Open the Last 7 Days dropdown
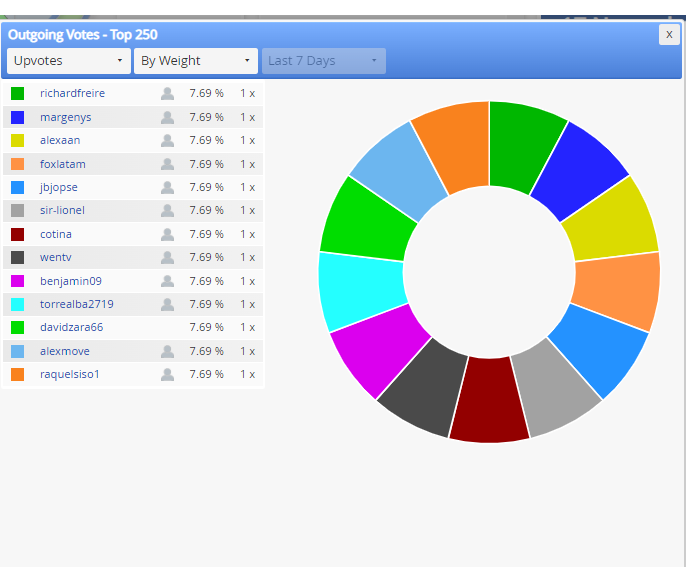The image size is (691, 567). [x=324, y=61]
